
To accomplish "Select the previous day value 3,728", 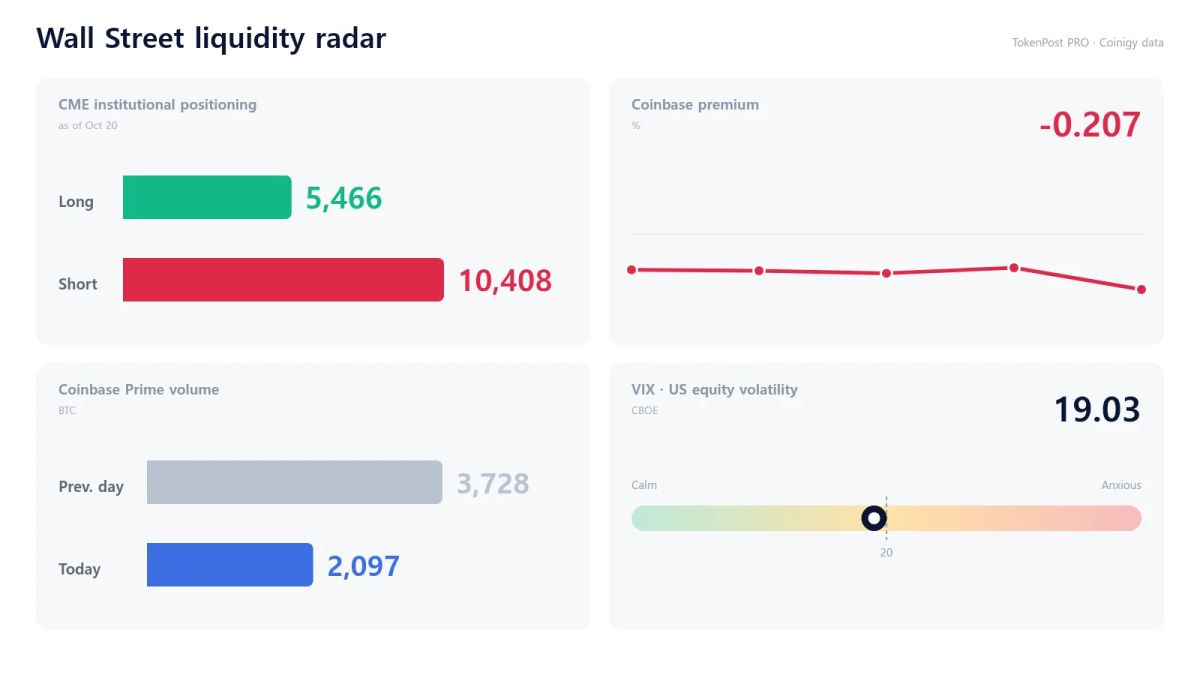I will pyautogui.click(x=493, y=484).
